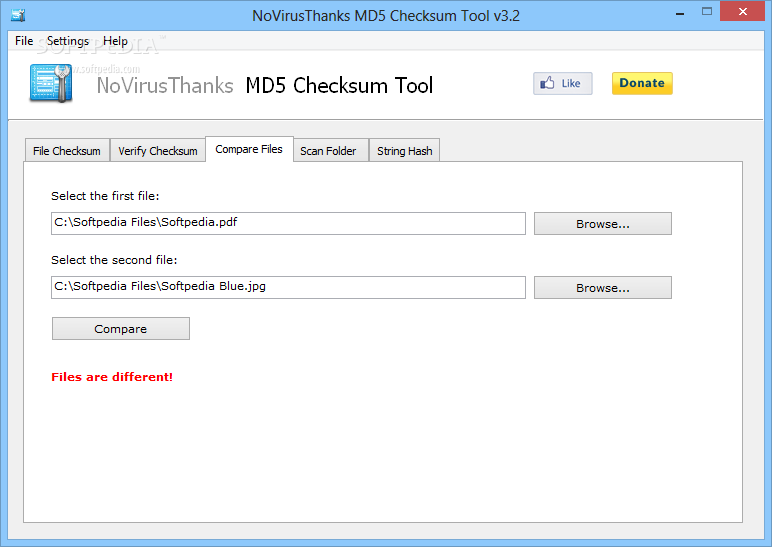Close the MD5 Checksum Tool window
Viewport: 772px width, 547px height.
coord(742,11)
